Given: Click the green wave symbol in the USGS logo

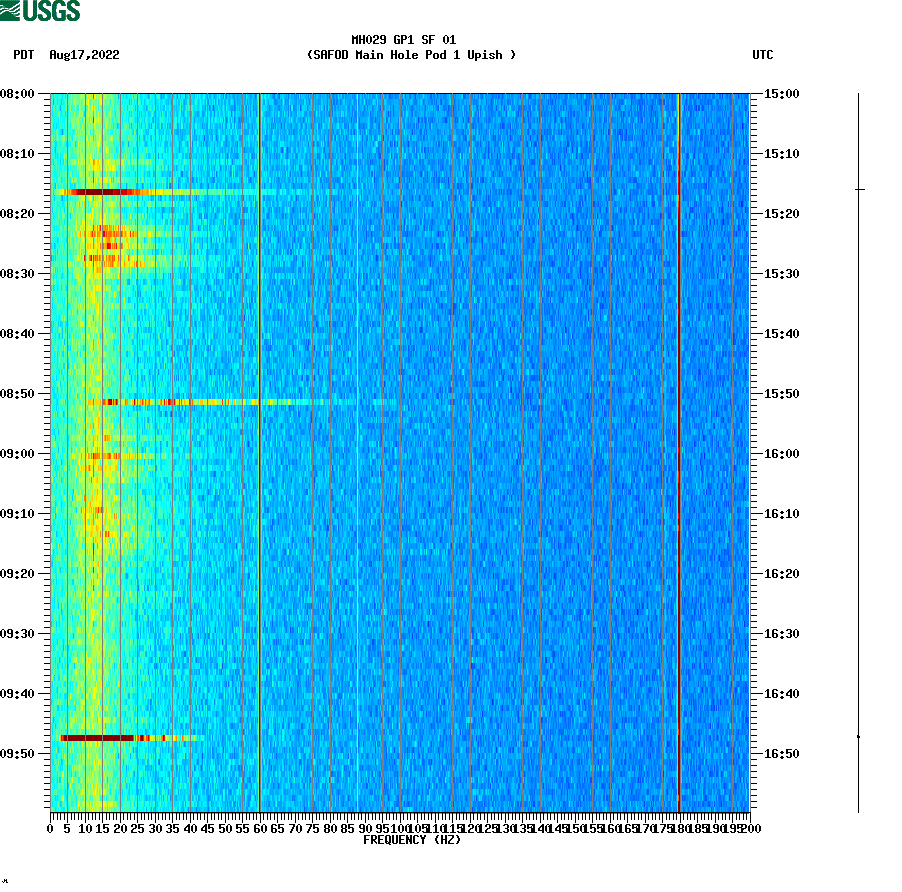Looking at the screenshot, I should pyautogui.click(x=12, y=9).
